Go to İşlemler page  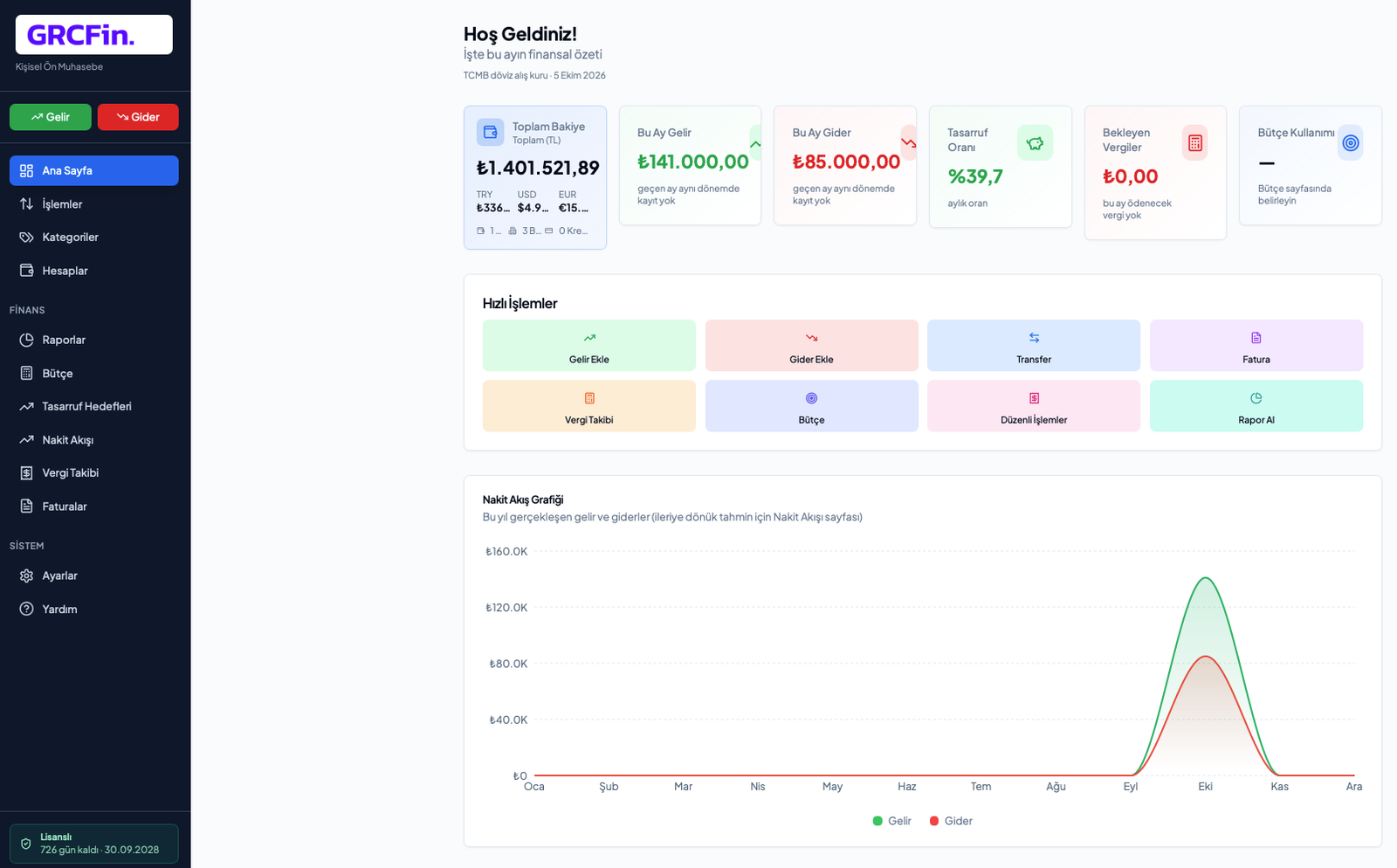(x=94, y=203)
